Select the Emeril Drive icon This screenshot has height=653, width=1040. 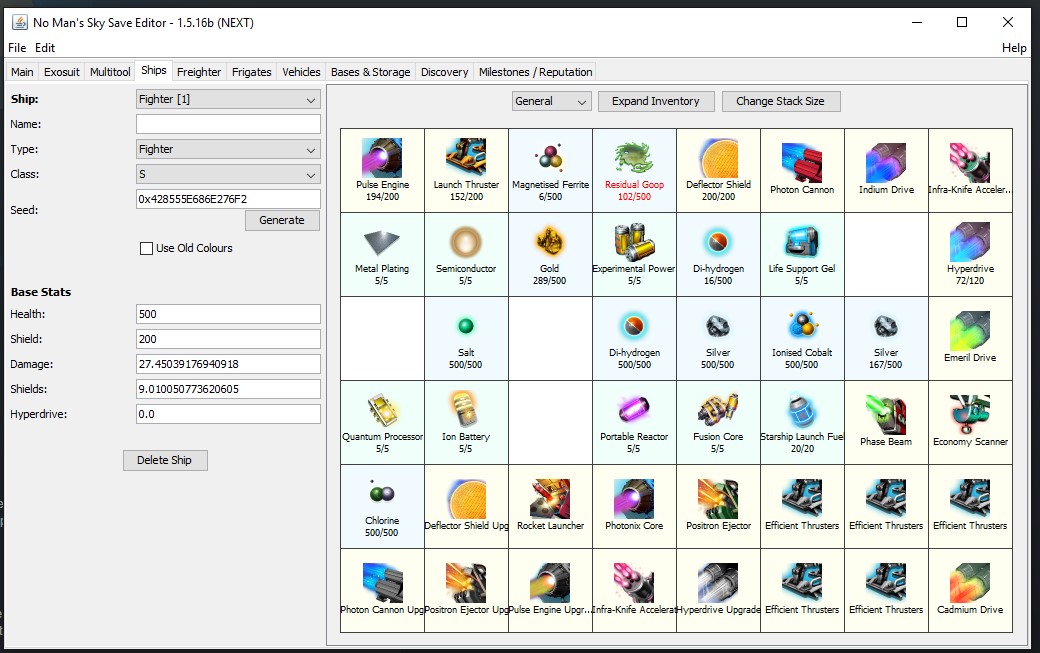[x=970, y=331]
